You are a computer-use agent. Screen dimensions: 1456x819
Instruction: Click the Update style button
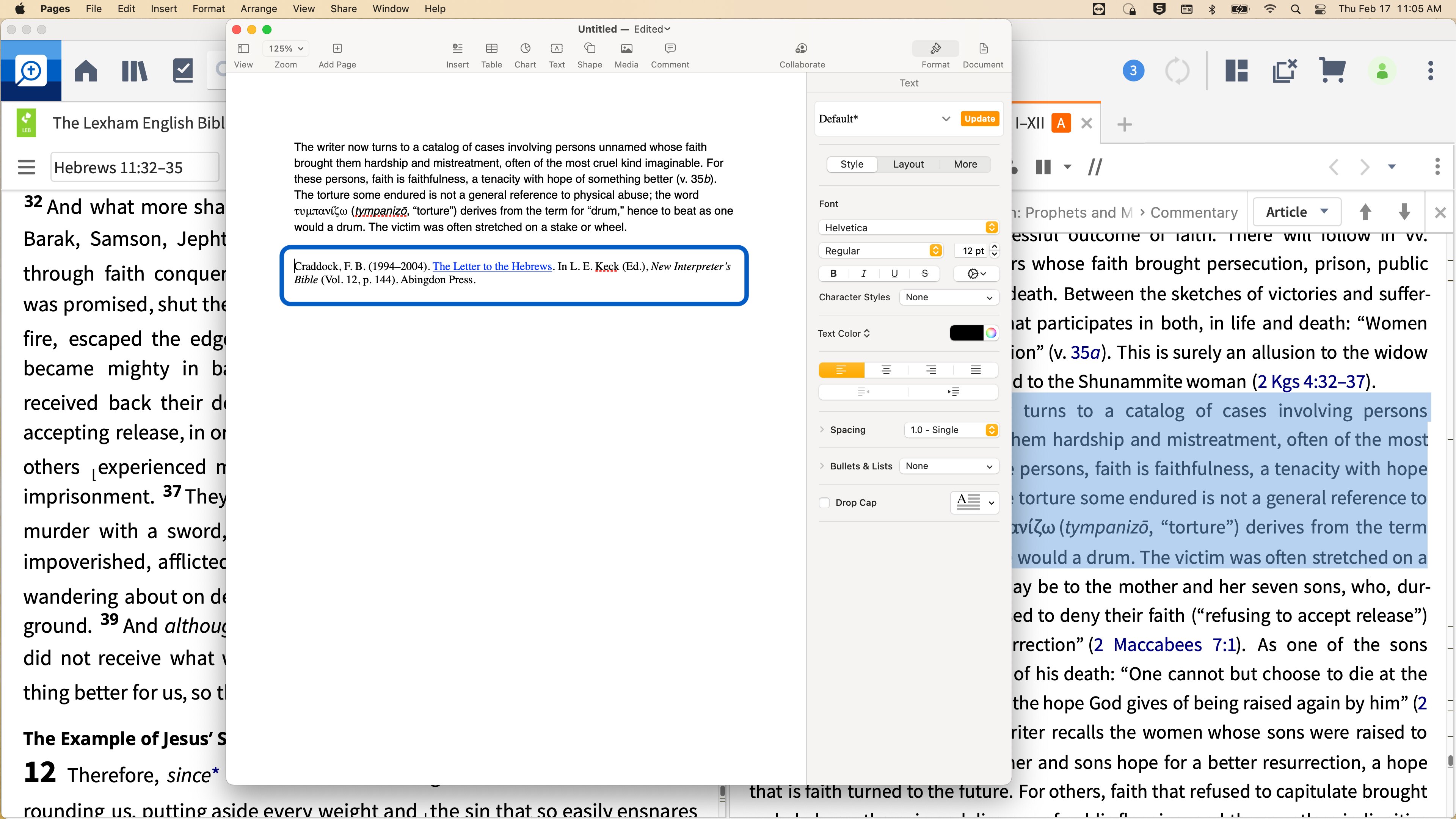click(x=979, y=119)
